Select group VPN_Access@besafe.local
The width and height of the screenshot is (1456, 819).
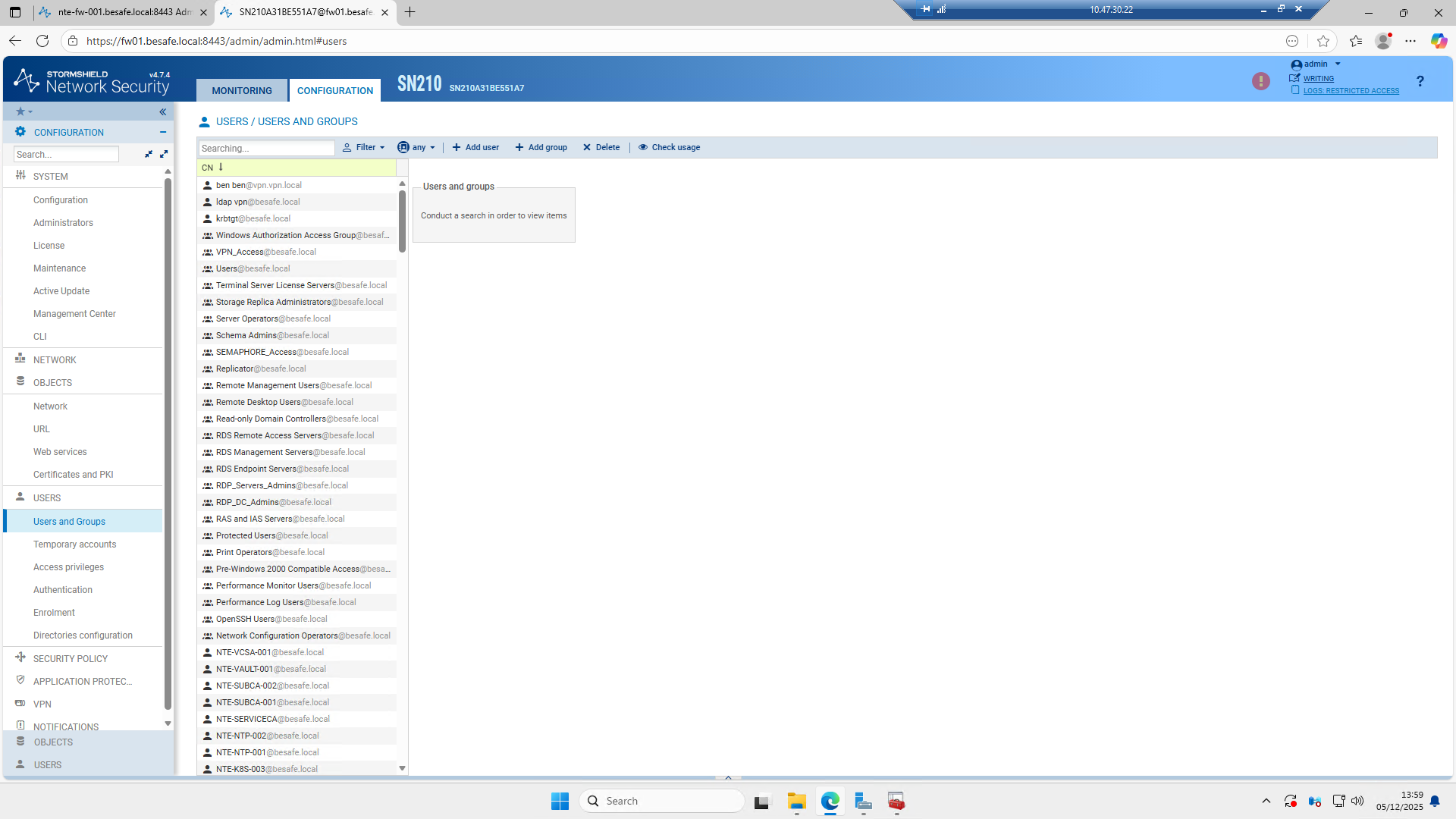(297, 252)
